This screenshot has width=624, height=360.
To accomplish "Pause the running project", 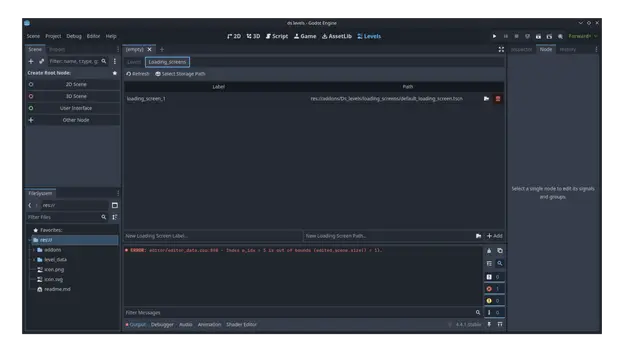I will tap(505, 36).
